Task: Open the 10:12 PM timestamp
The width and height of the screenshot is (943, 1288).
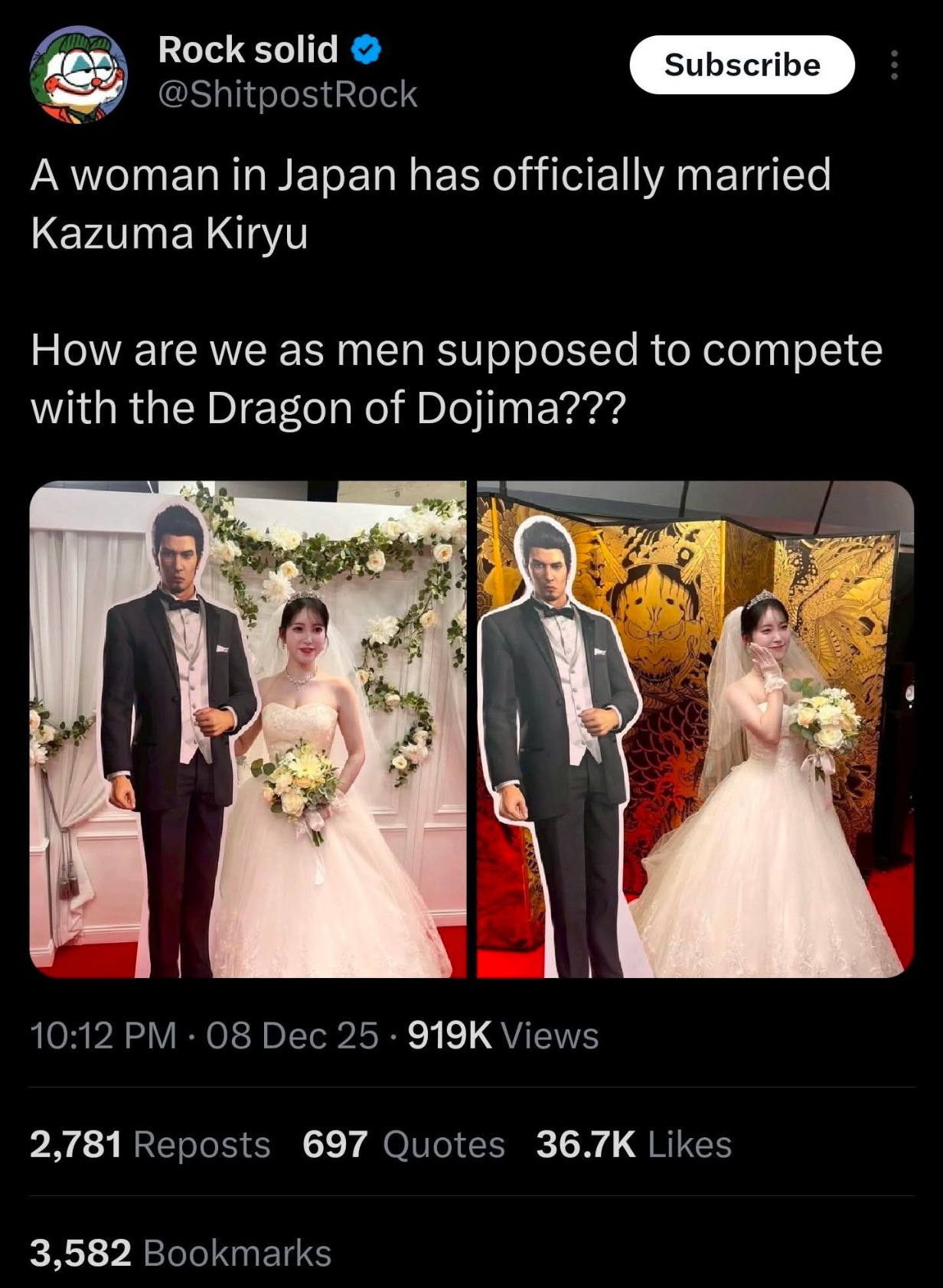Action: click(103, 1035)
